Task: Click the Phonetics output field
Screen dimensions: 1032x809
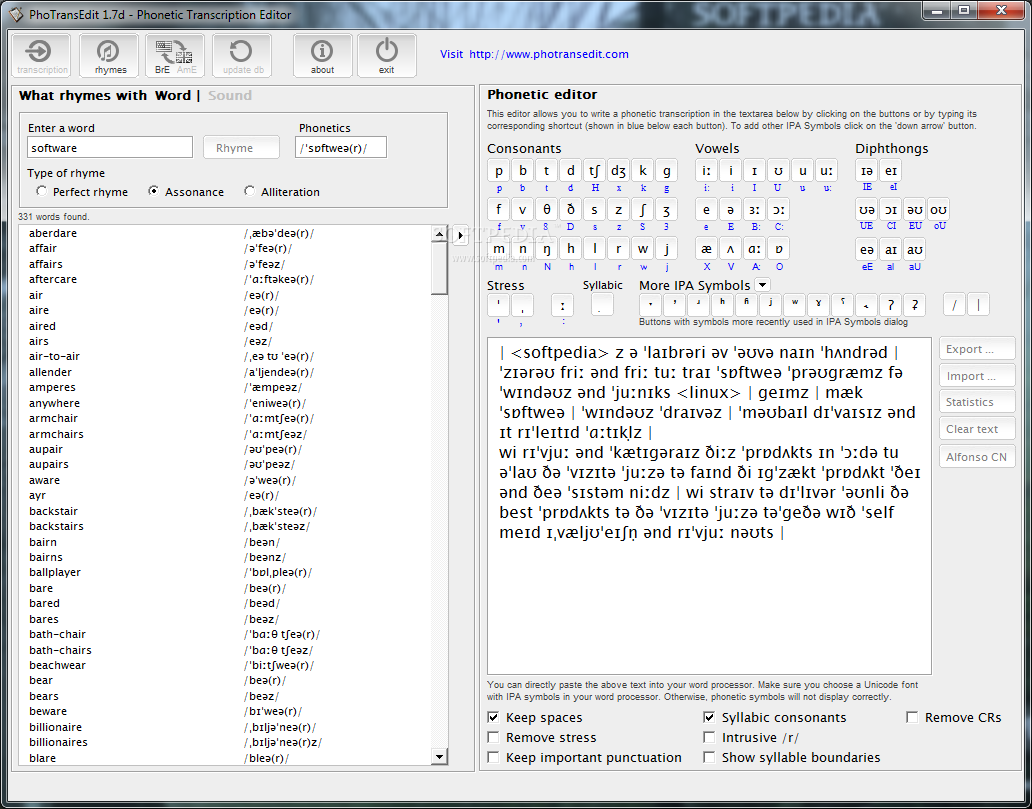Action: 341,147
